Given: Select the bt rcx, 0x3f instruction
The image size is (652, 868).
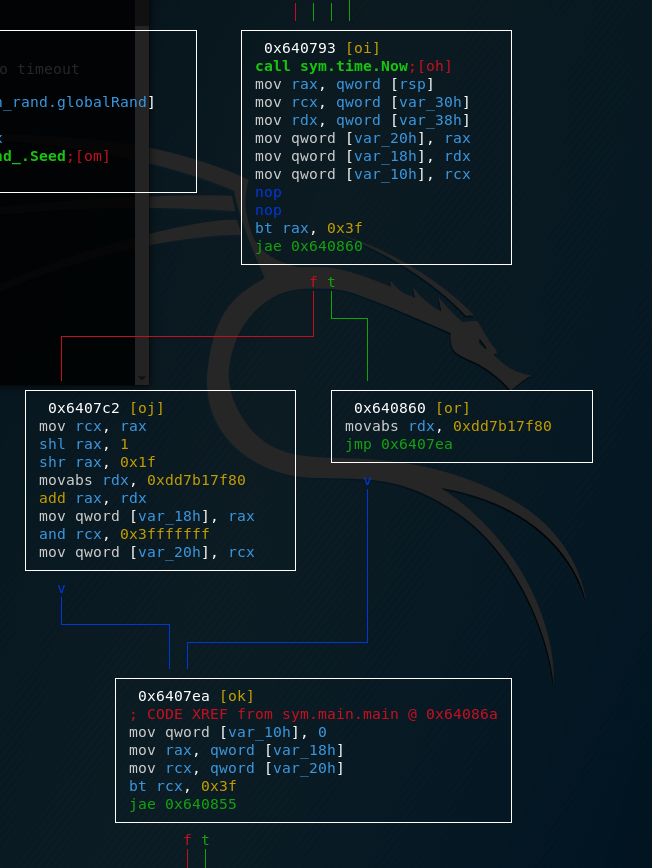Looking at the screenshot, I should pyautogui.click(x=183, y=786).
